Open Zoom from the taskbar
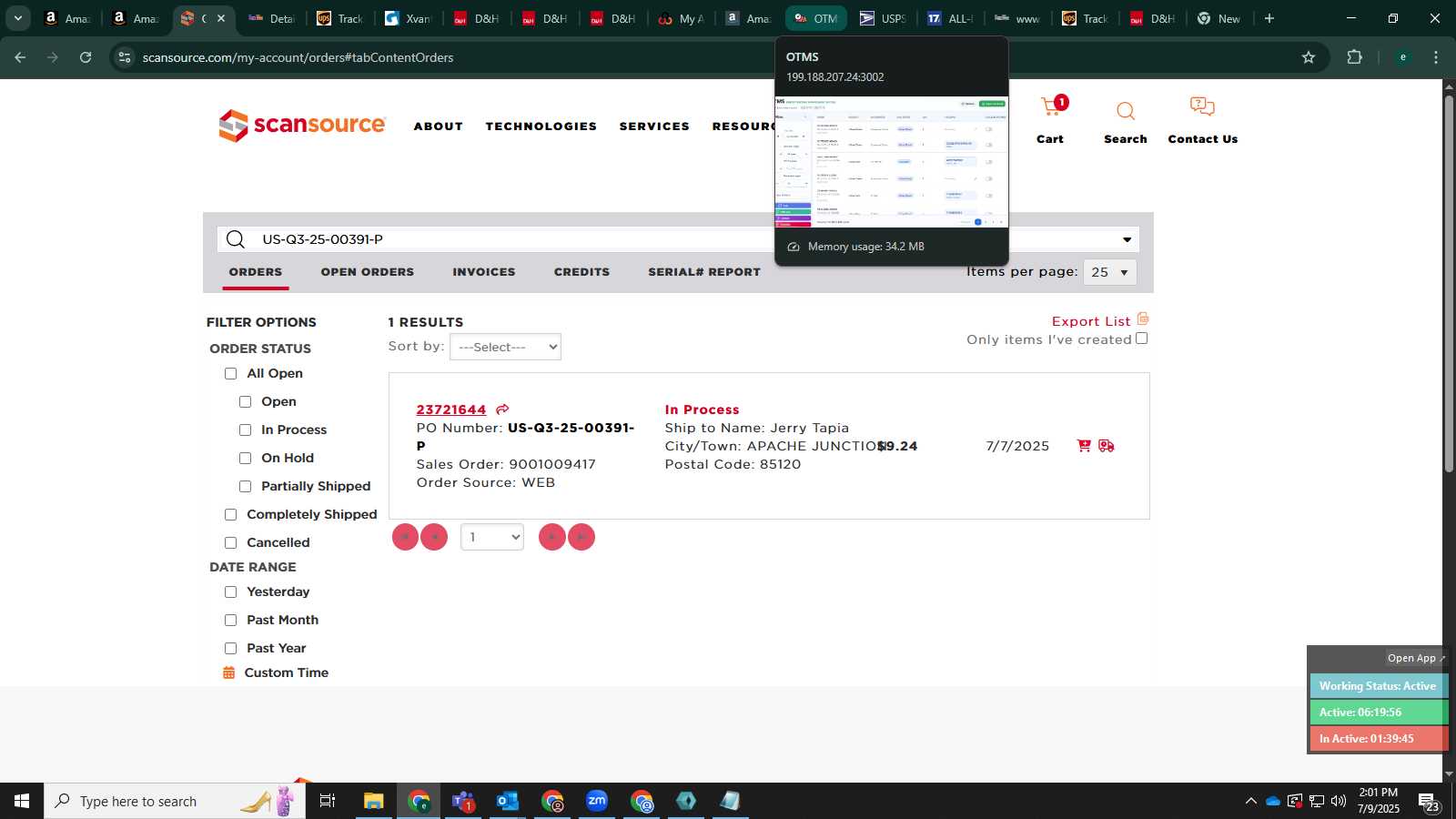1456x819 pixels. (x=597, y=801)
